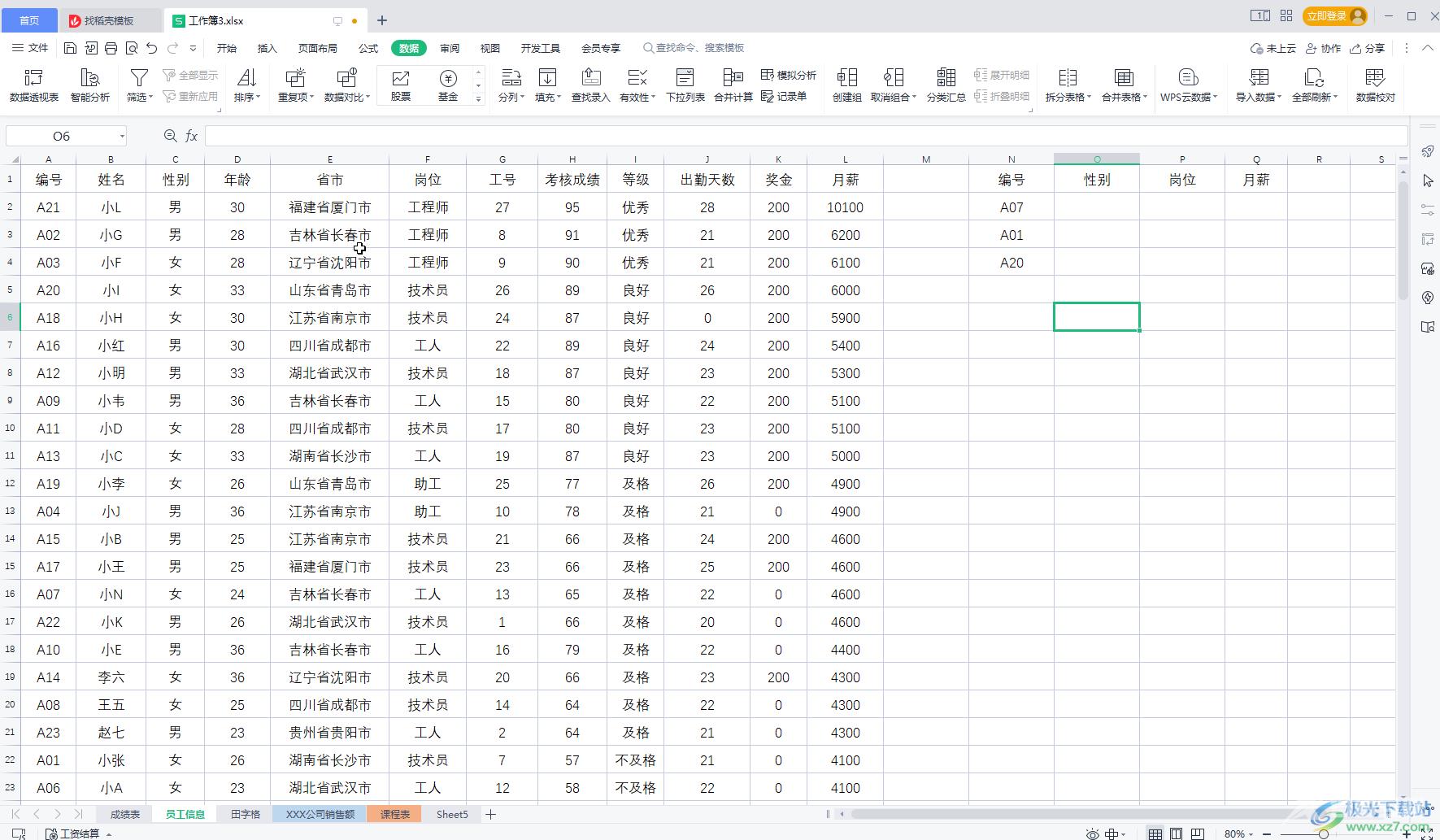Open print preview in quick access bar

132,48
